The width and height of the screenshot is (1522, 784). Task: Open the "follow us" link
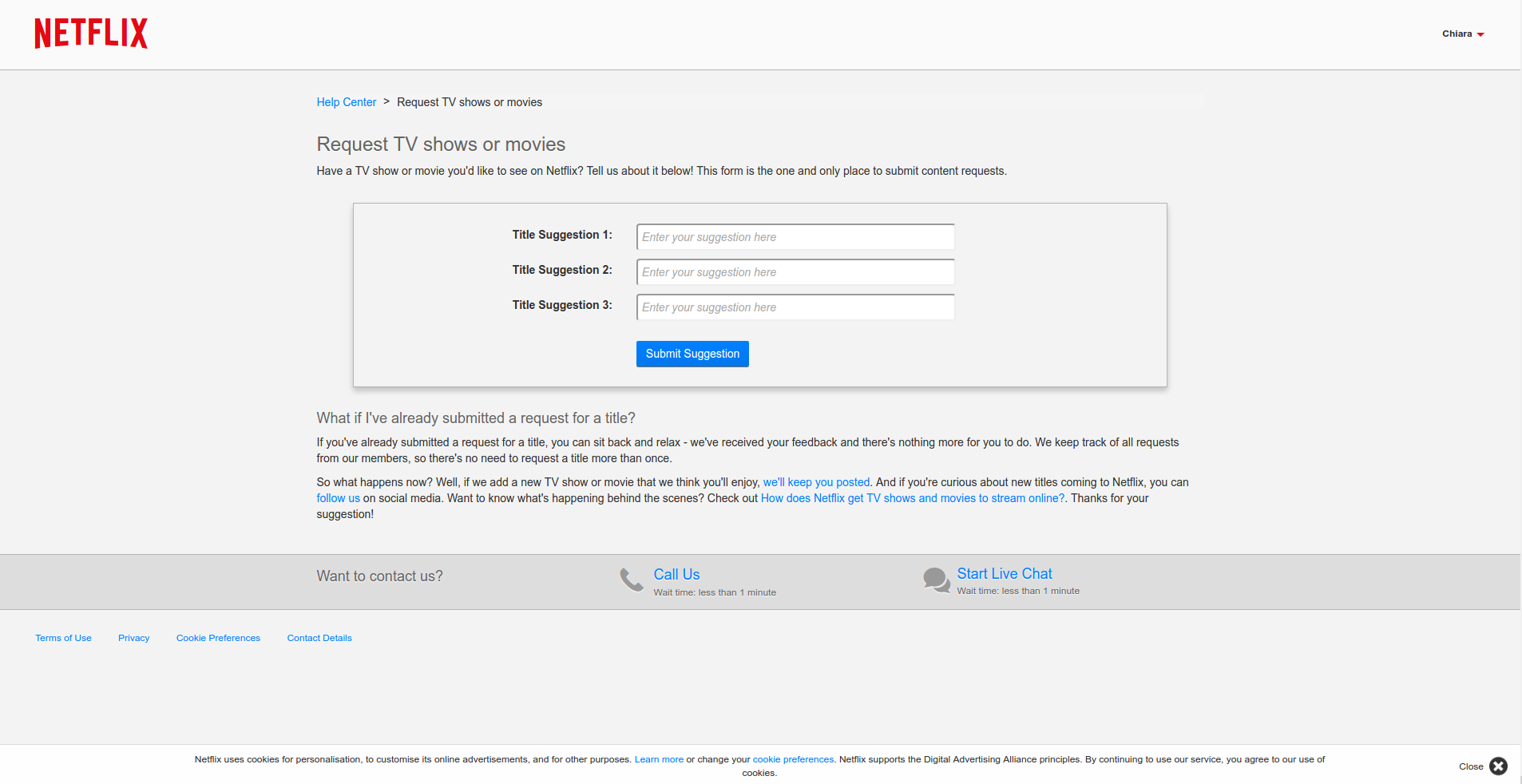click(x=338, y=498)
